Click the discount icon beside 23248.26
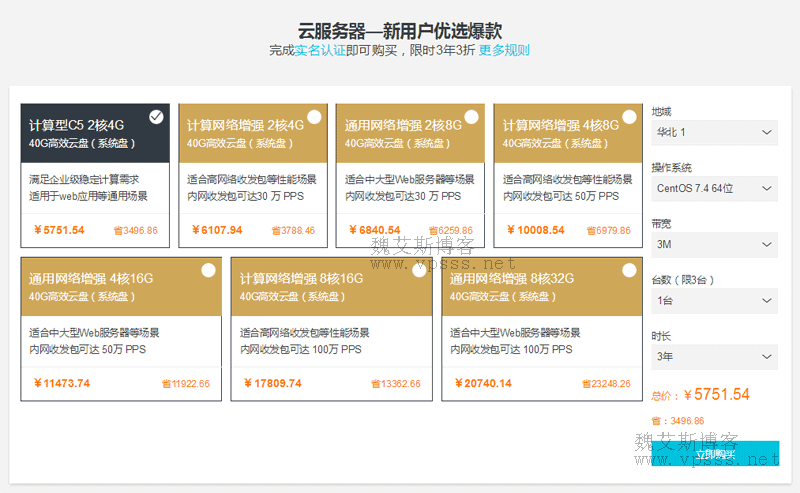Screen dimensions: 800x493 tap(586, 384)
